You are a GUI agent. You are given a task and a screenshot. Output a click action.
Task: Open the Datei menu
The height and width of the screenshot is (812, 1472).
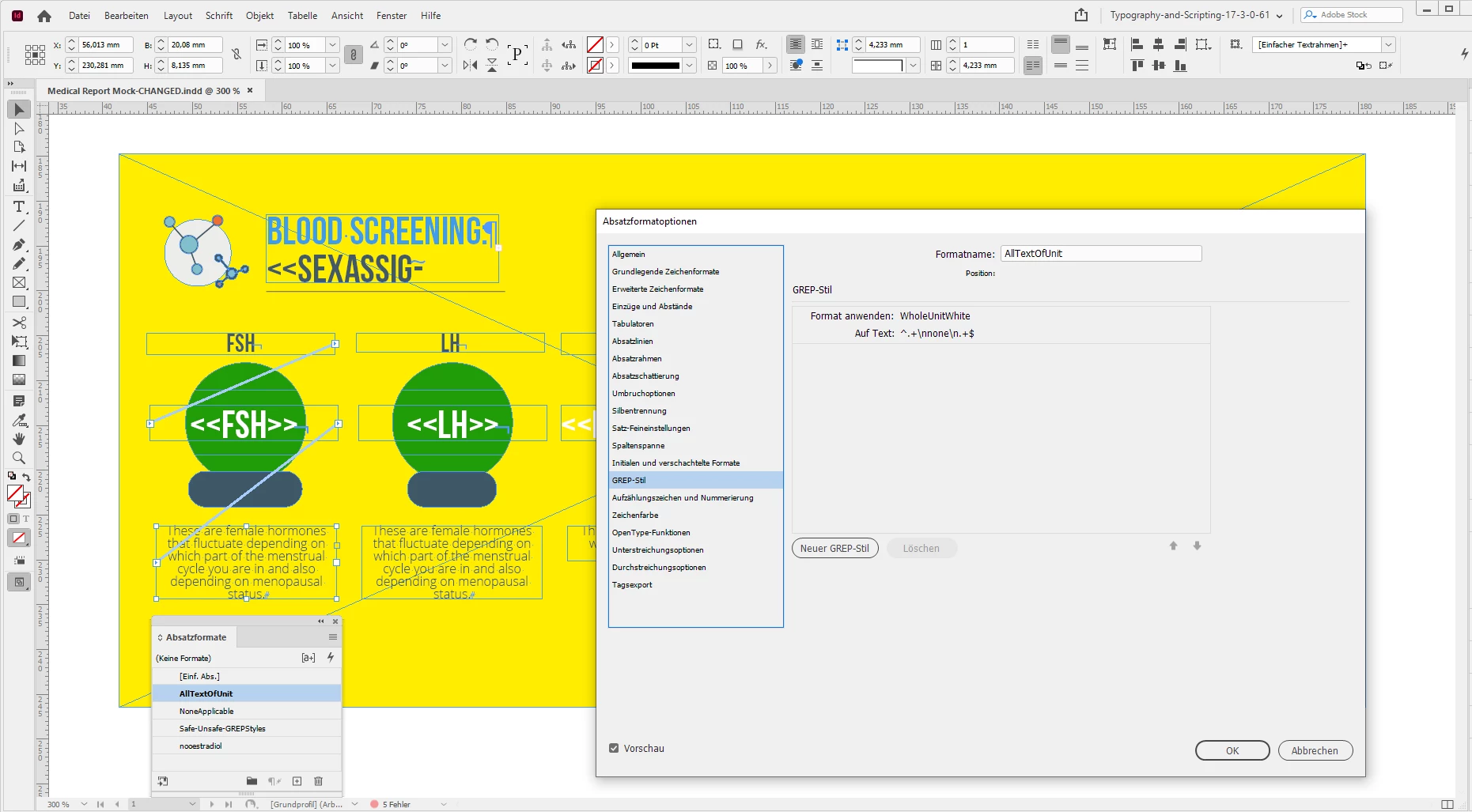pos(79,16)
